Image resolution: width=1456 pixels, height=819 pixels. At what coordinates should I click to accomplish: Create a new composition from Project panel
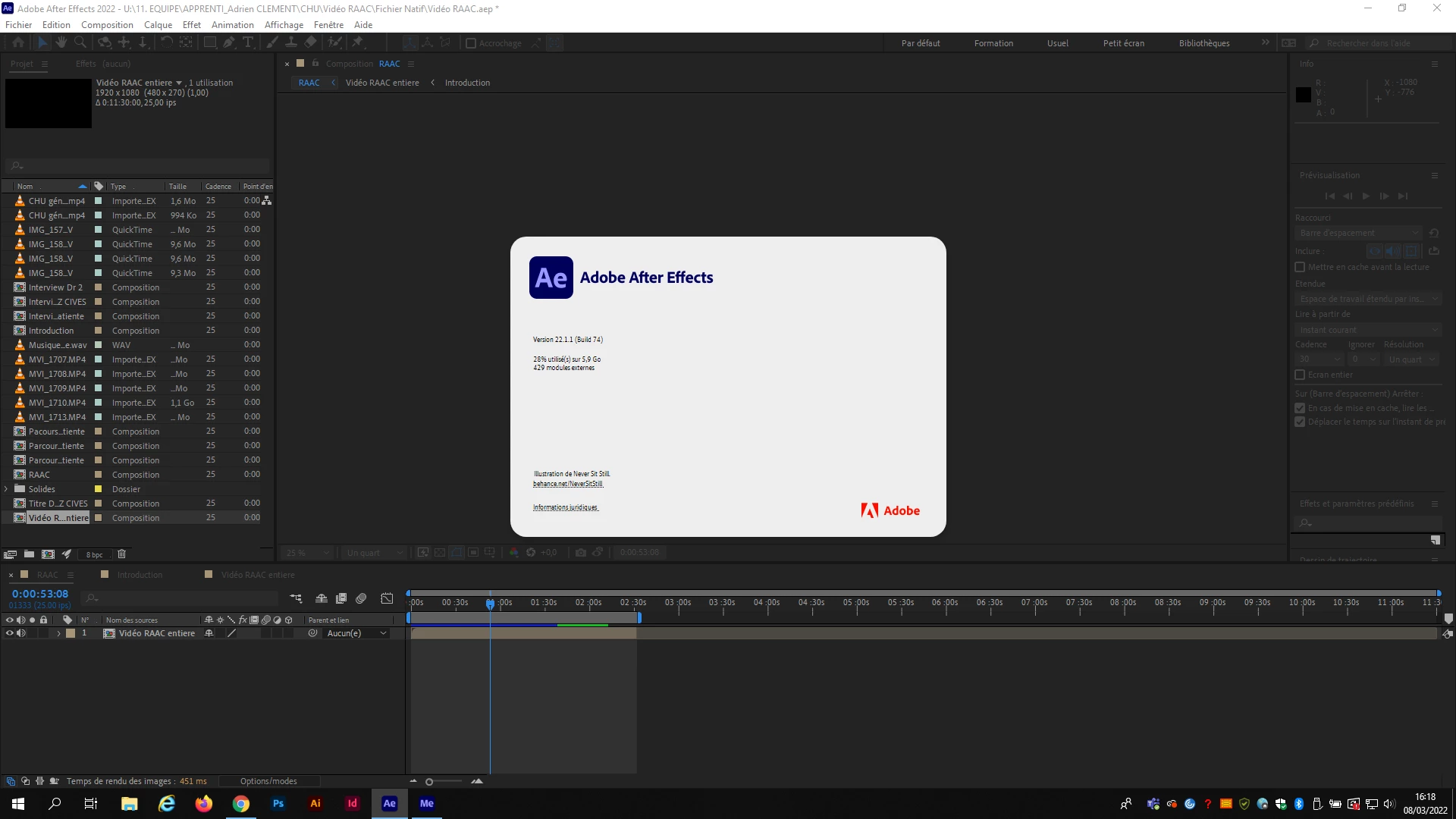click(x=48, y=554)
